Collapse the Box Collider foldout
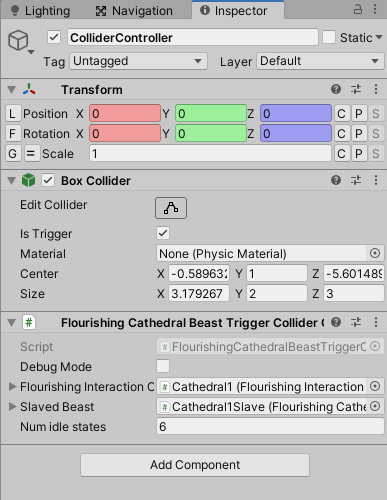Image resolution: width=387 pixels, height=500 pixels. (12, 181)
